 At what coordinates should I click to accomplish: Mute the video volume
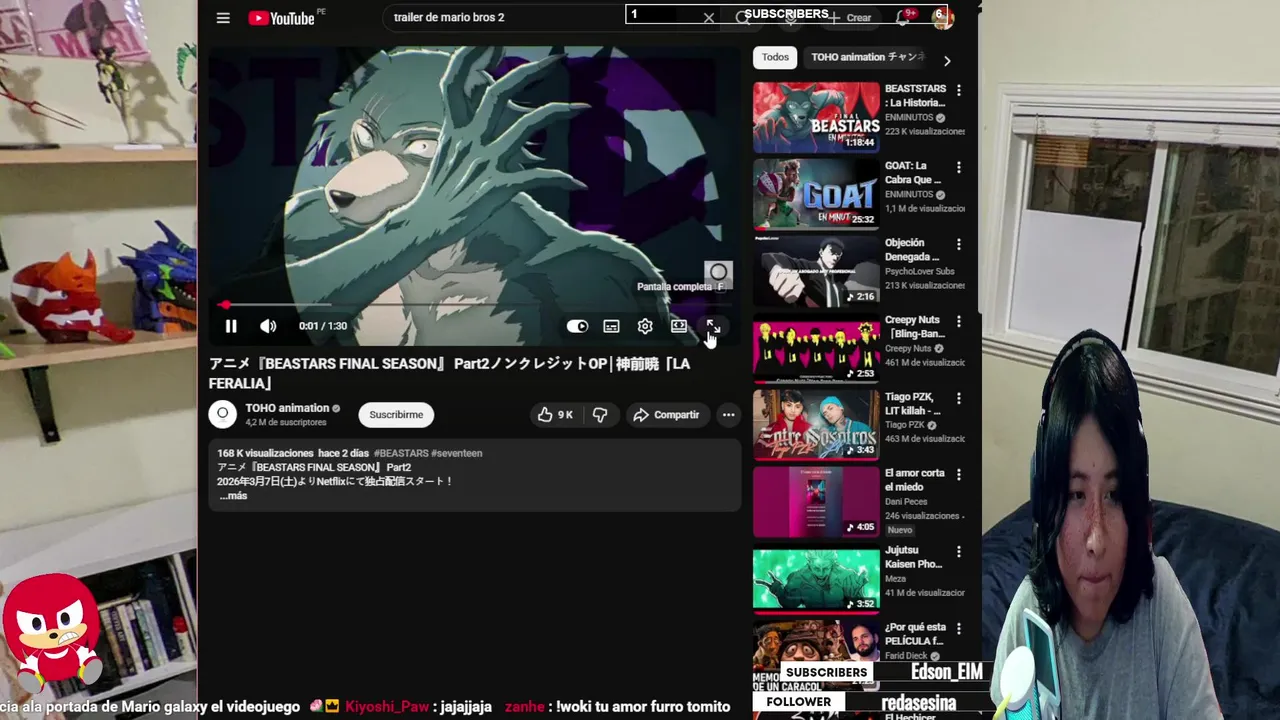point(268,326)
